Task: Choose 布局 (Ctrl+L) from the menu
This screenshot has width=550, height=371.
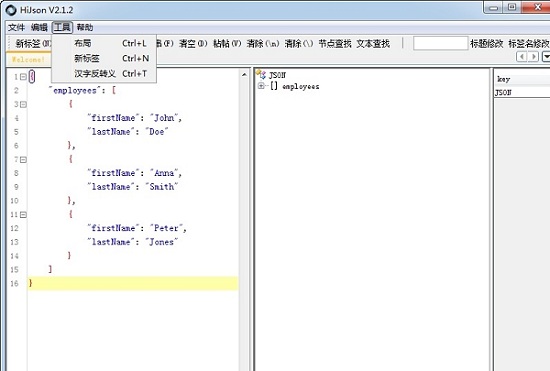Action: pyautogui.click(x=104, y=43)
